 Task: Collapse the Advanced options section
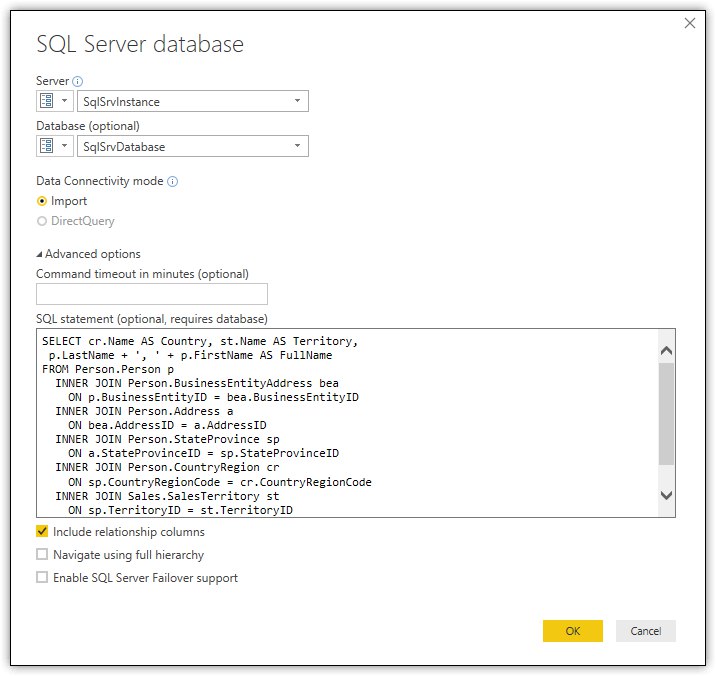tap(39, 254)
